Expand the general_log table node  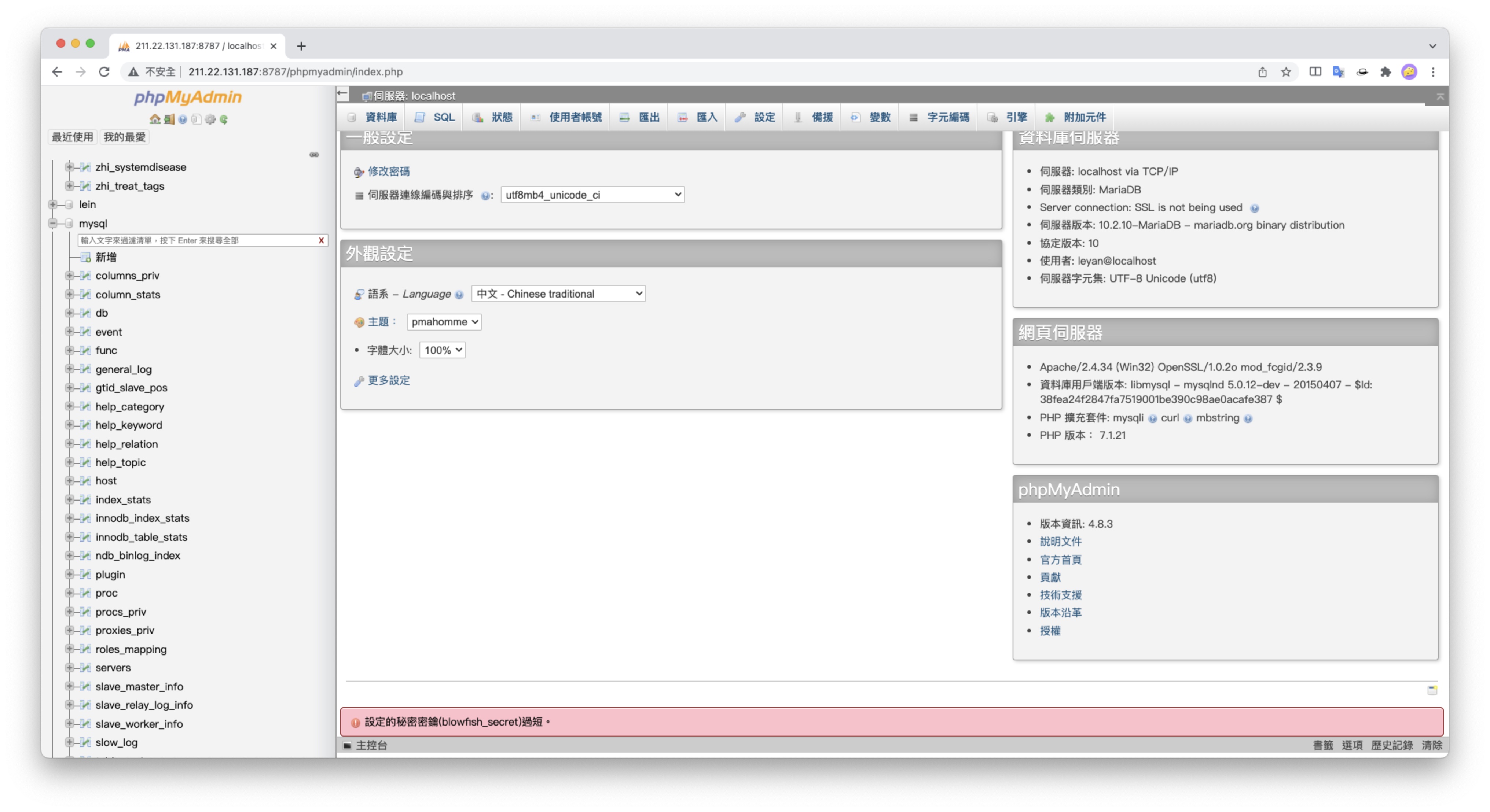(69, 369)
